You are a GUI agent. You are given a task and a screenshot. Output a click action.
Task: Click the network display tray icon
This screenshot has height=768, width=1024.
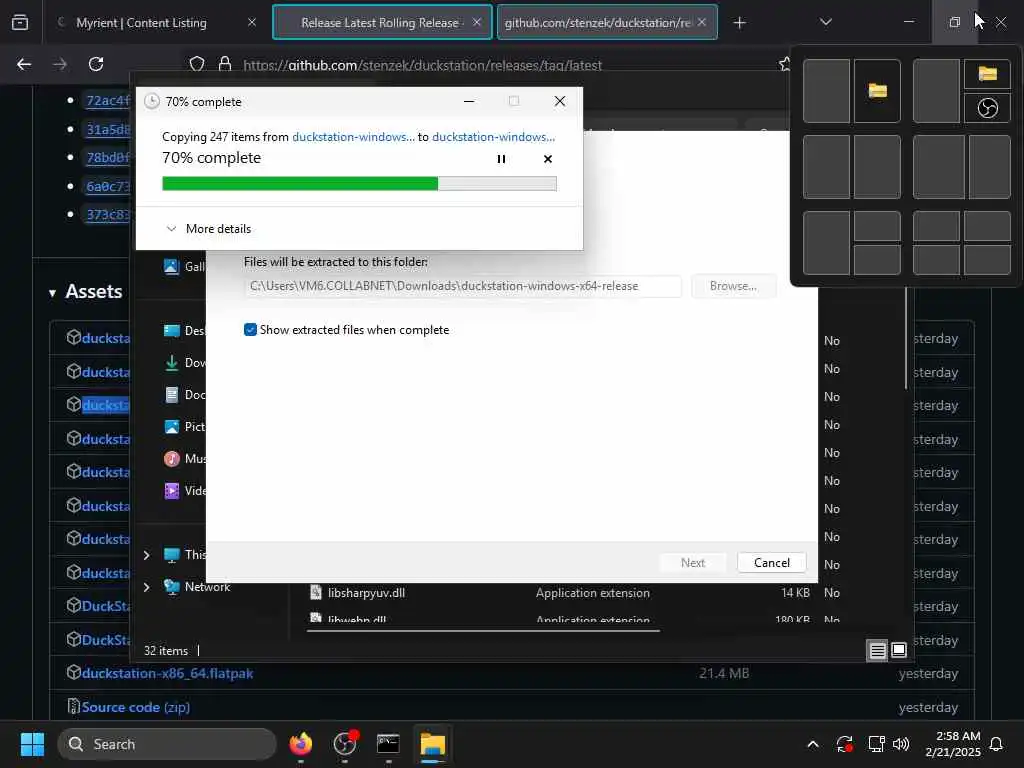tap(876, 744)
